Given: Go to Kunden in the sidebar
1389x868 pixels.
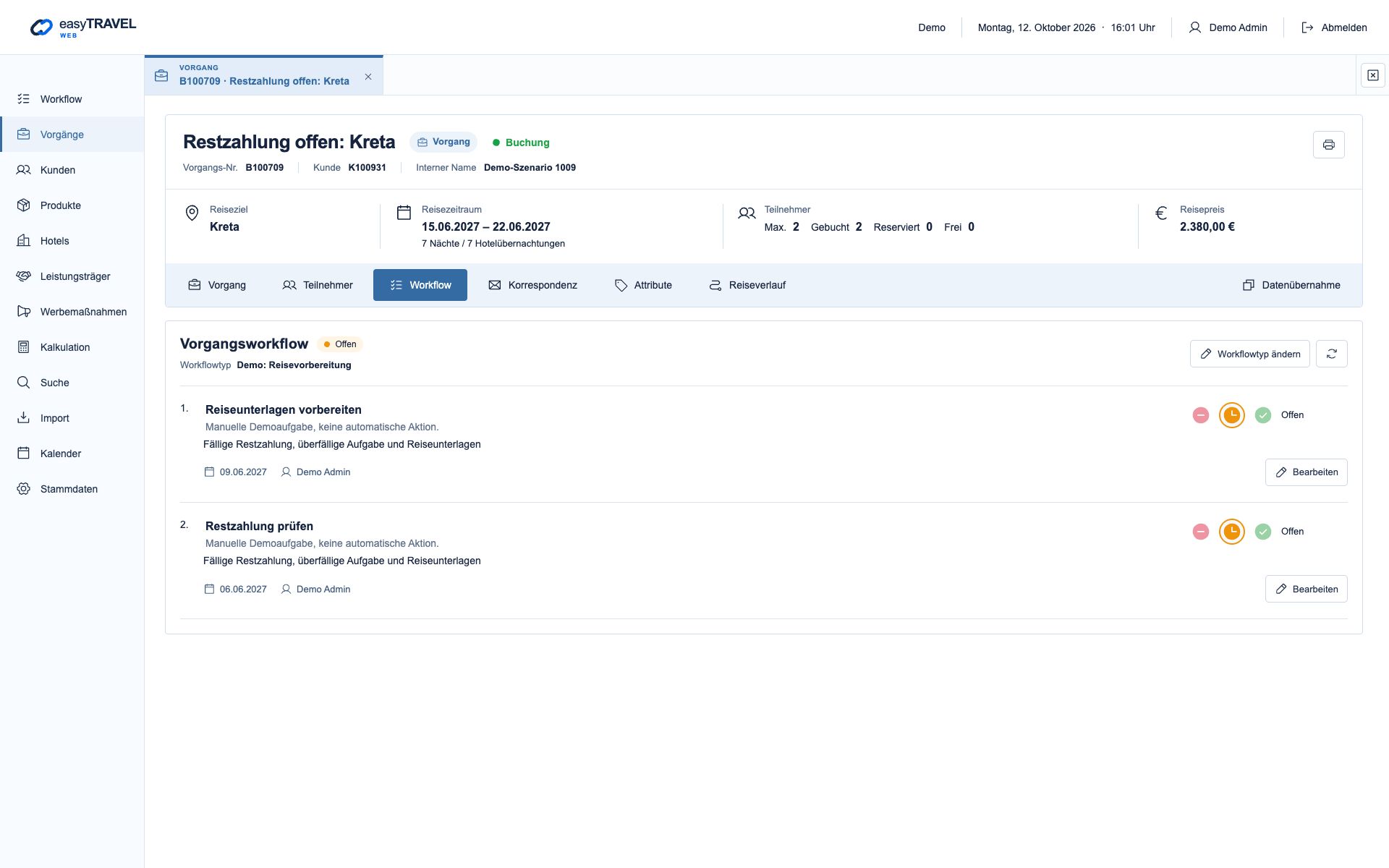Looking at the screenshot, I should pos(72,170).
